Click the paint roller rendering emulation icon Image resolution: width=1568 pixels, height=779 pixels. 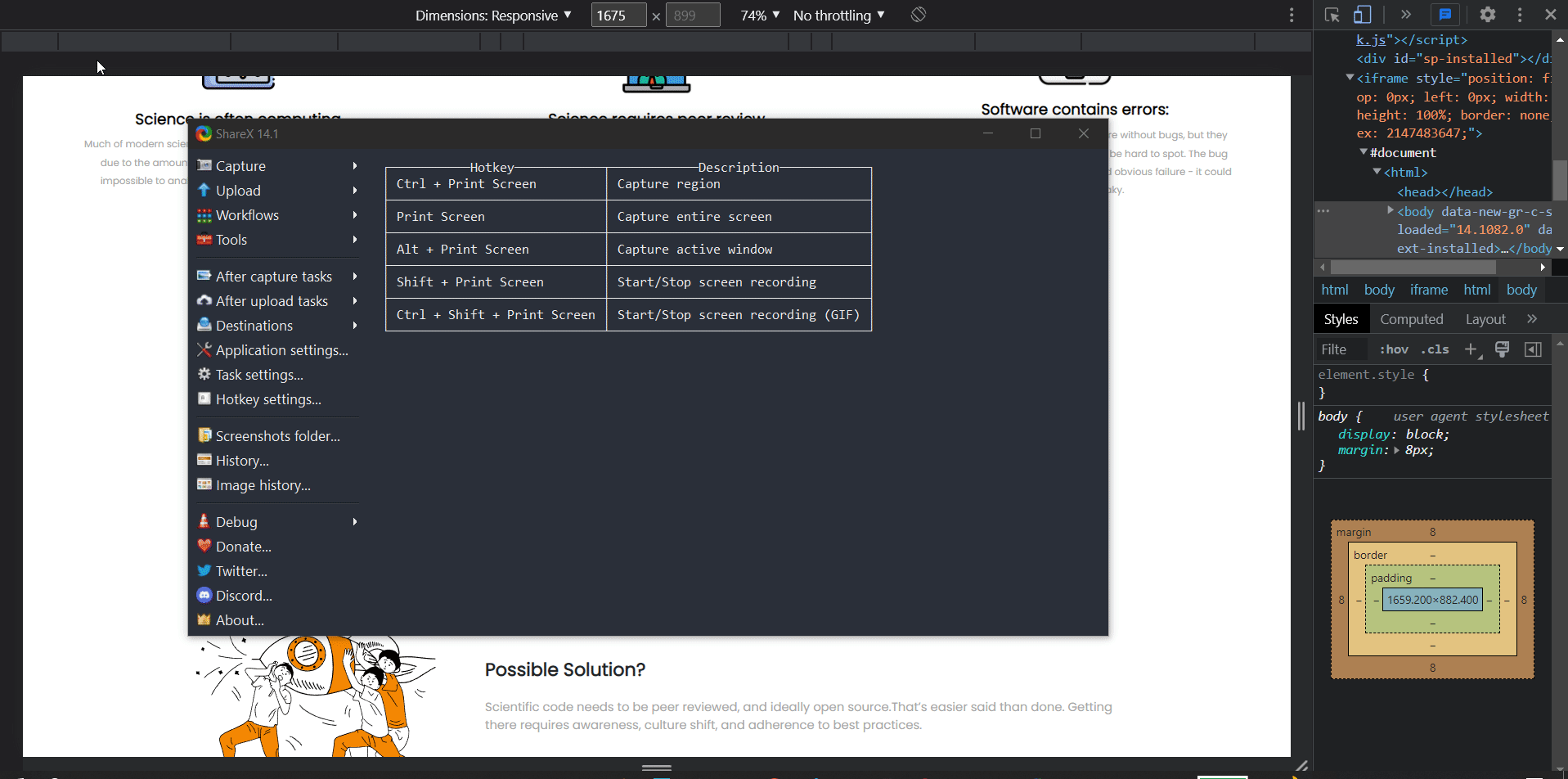click(1502, 349)
